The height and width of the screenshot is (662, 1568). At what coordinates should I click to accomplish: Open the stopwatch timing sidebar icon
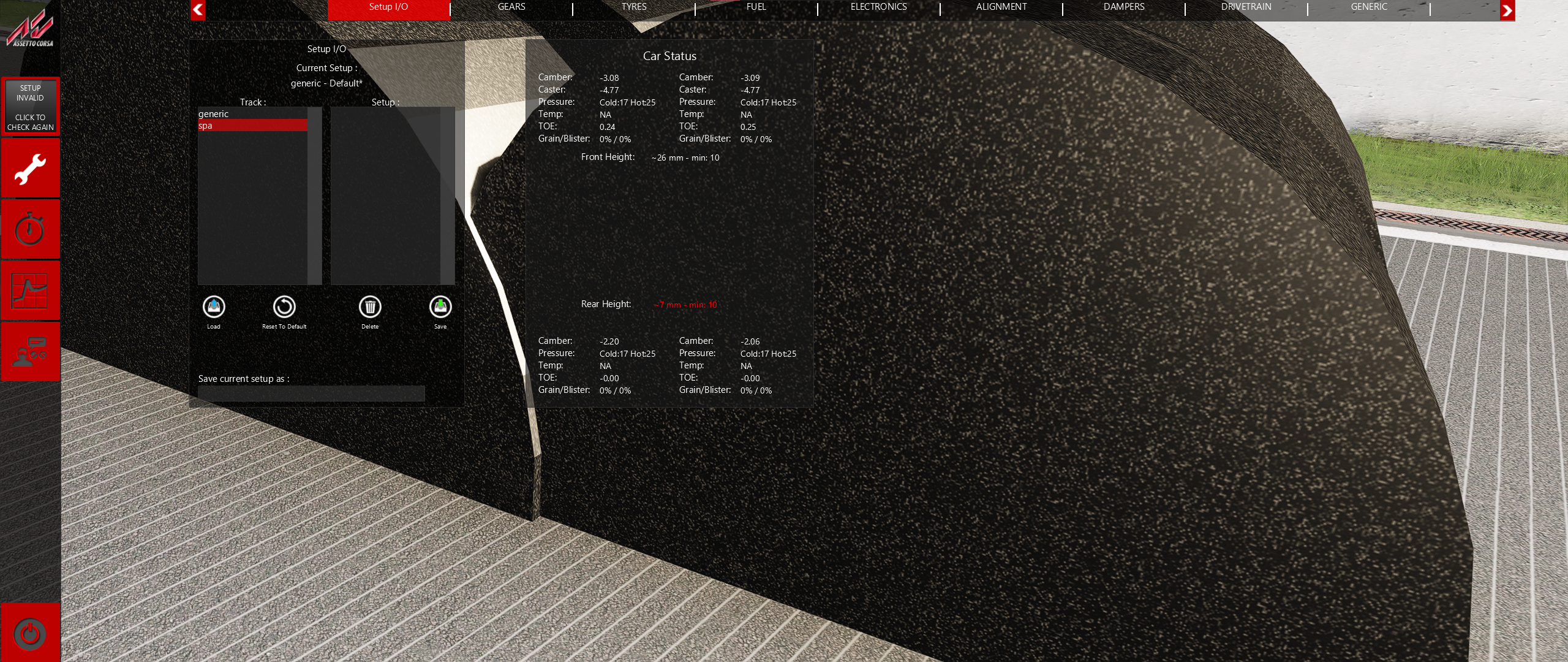[30, 230]
